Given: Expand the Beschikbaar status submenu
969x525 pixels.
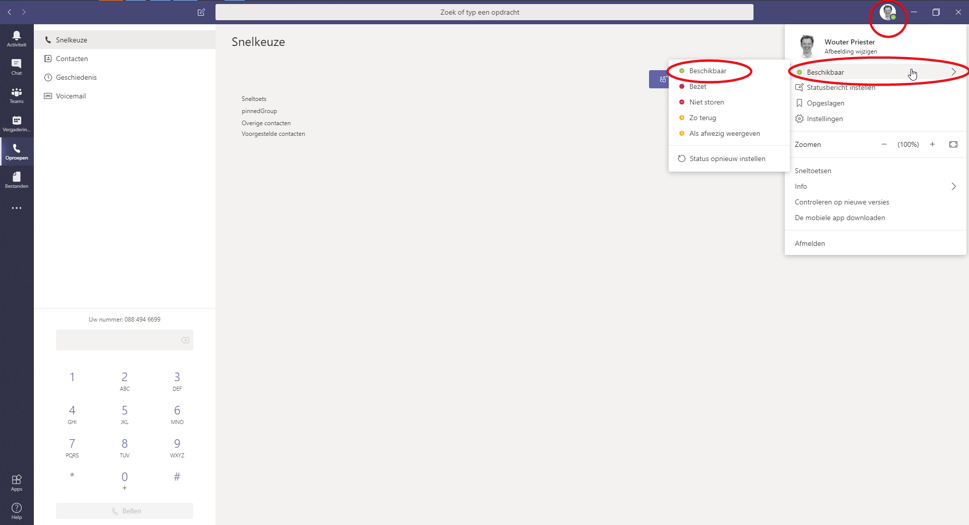Looking at the screenshot, I should pos(875,72).
